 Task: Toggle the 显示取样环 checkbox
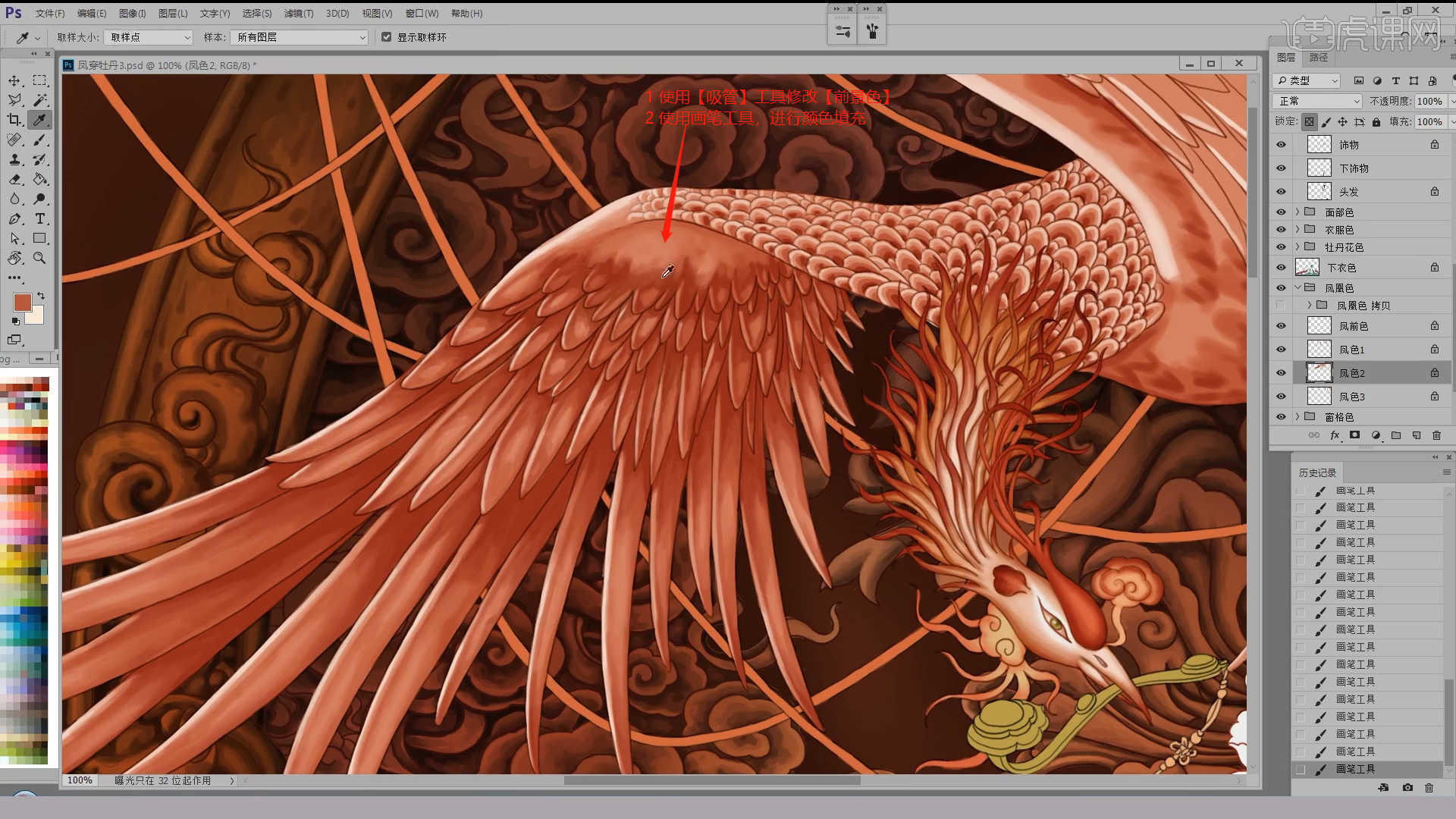coord(387,37)
